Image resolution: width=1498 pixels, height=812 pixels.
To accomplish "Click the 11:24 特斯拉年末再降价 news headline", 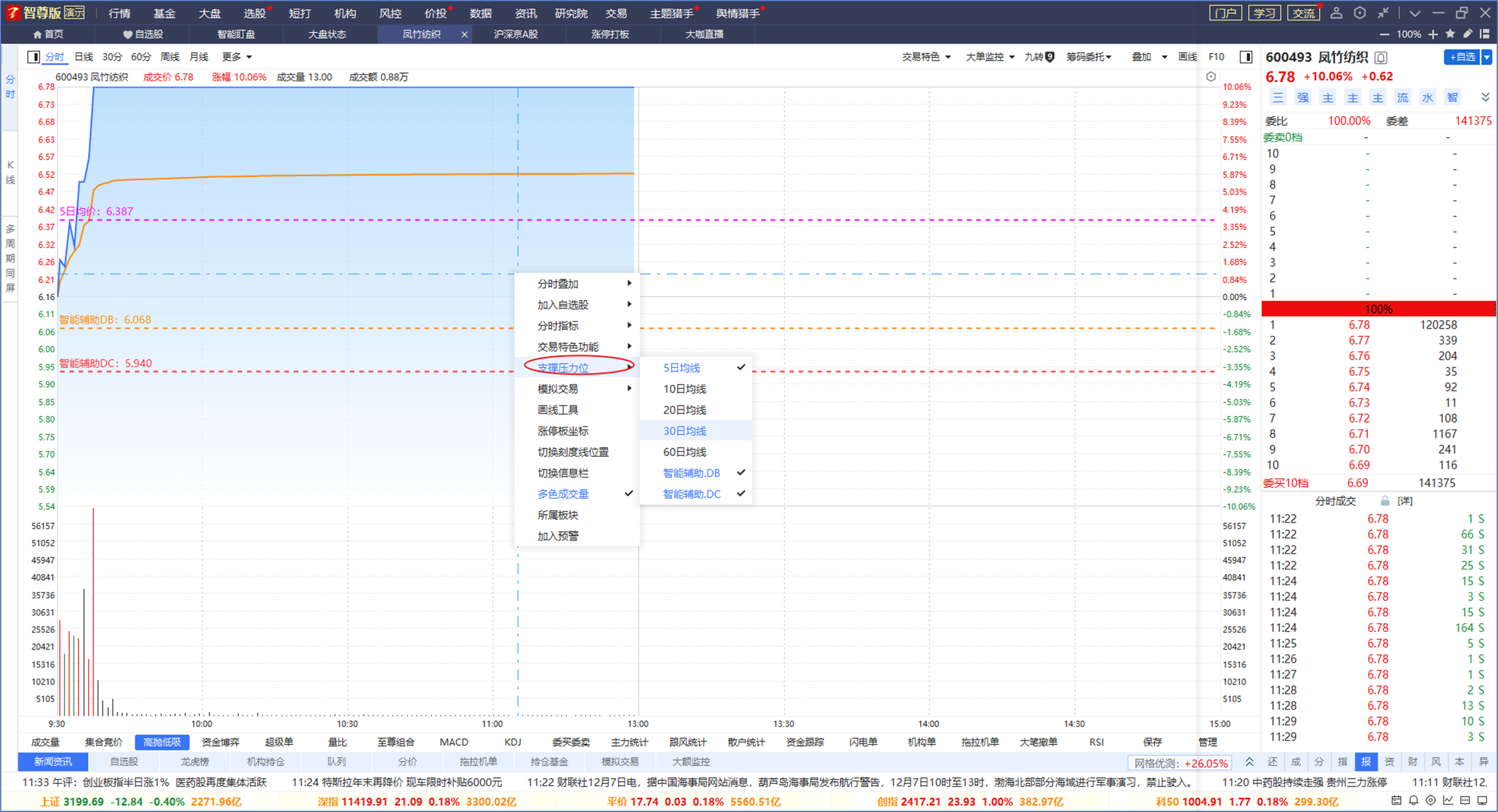I will point(396,783).
